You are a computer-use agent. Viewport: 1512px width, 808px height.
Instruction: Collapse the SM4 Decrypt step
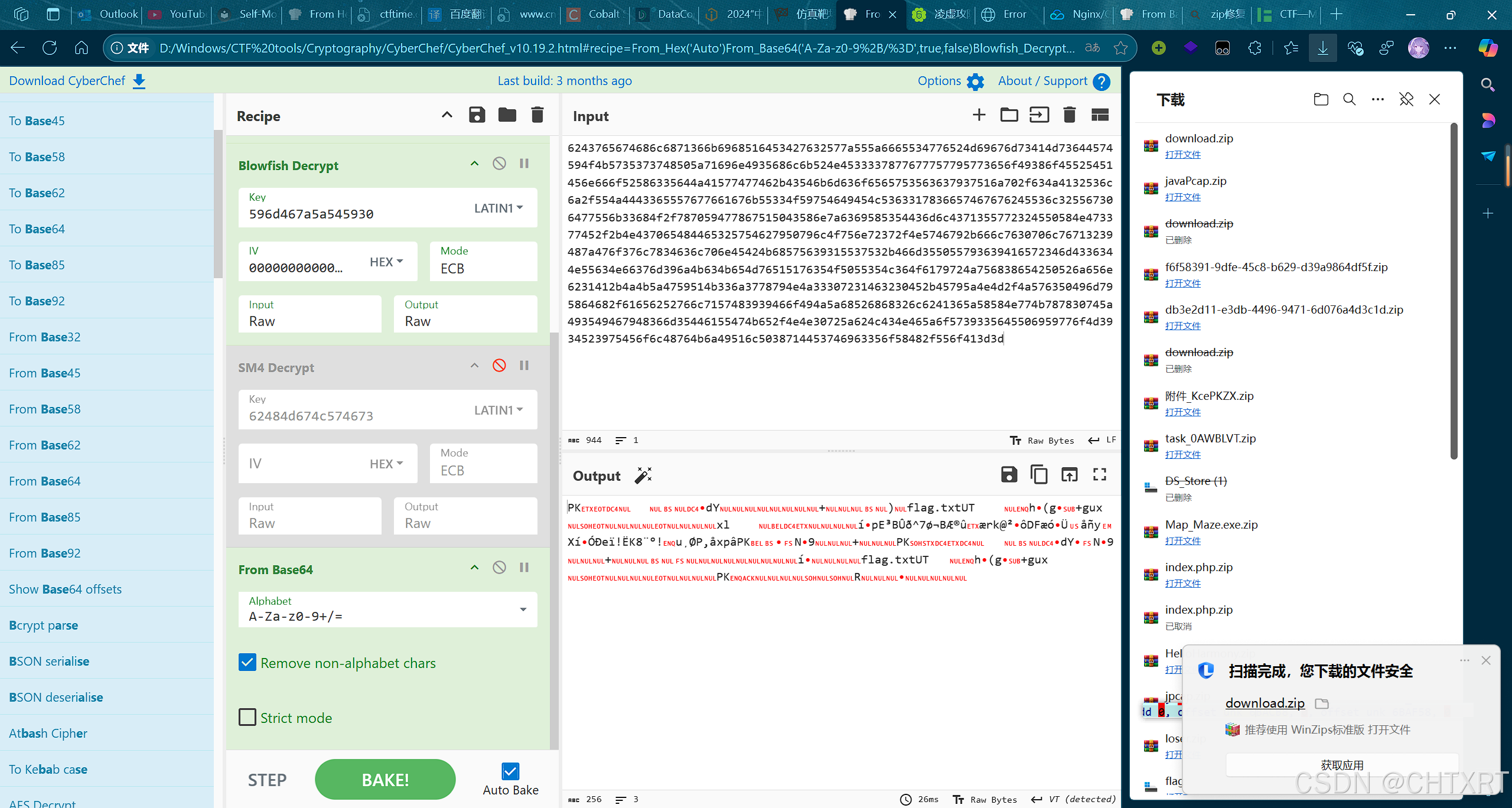[x=474, y=366]
